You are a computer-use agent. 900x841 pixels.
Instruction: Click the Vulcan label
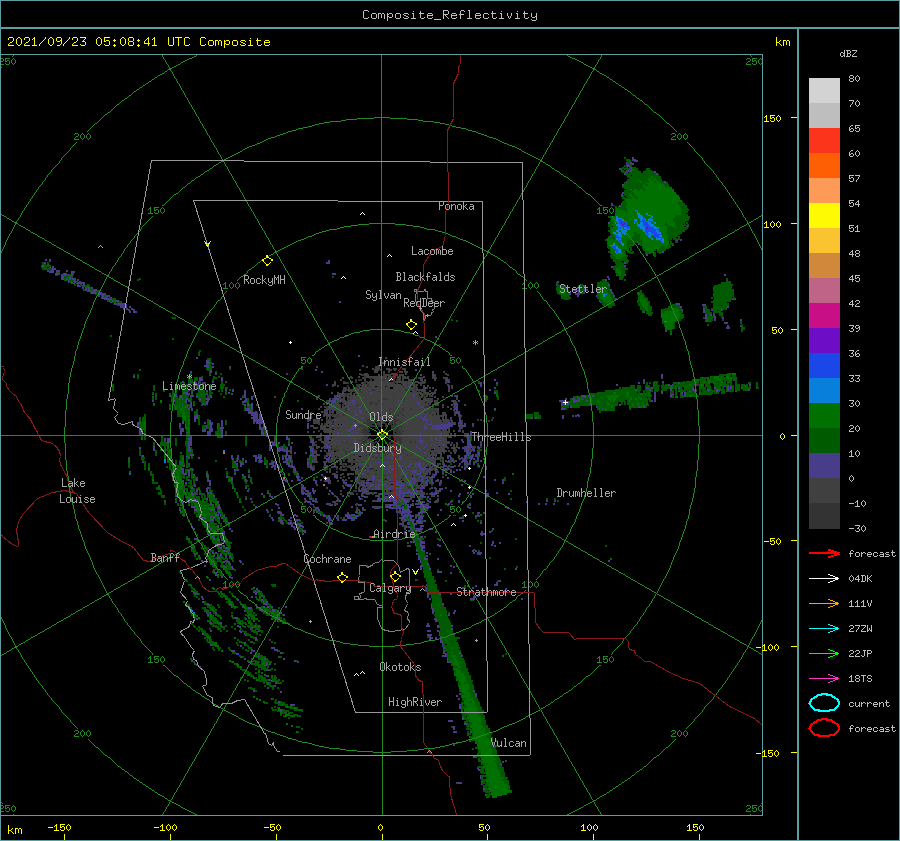click(509, 743)
